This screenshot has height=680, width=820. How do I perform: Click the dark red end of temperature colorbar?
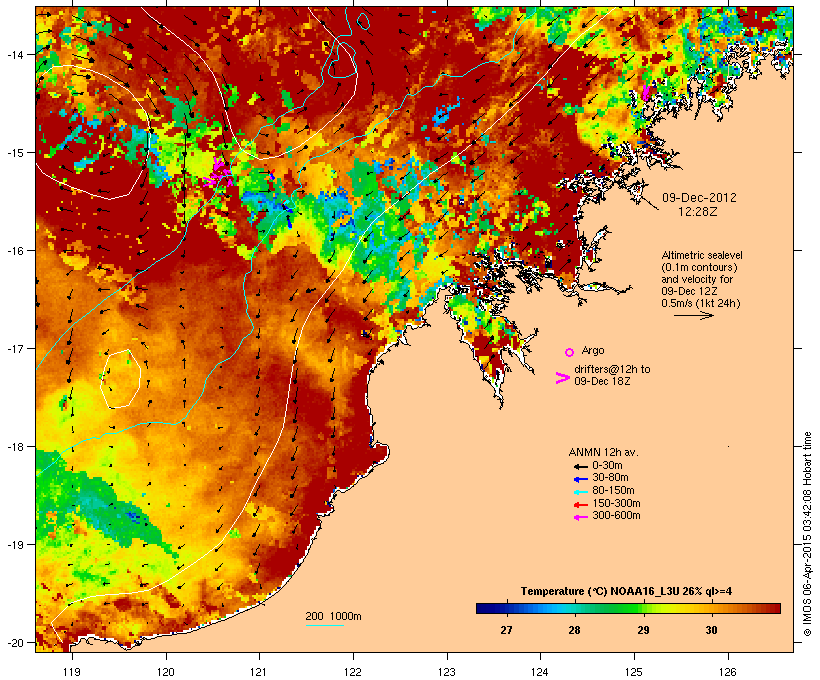pos(772,608)
